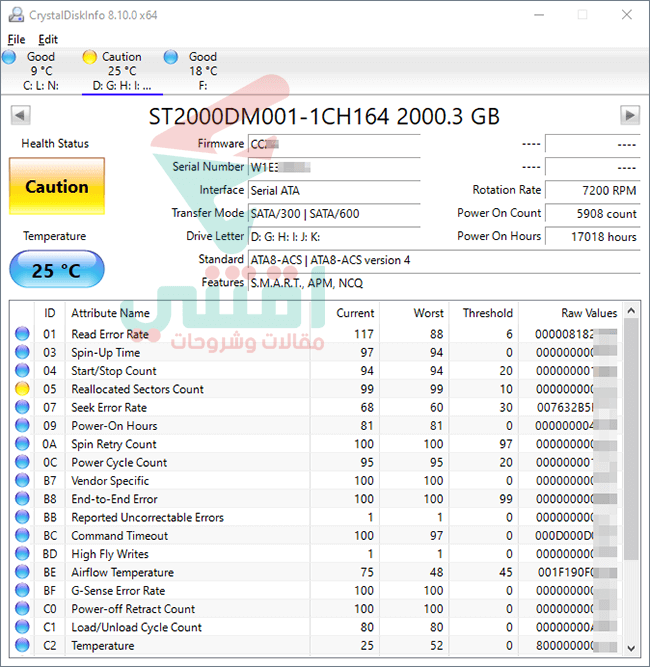Click the blue status icon for F: disk
This screenshot has height=667, width=650.
pos(171,57)
